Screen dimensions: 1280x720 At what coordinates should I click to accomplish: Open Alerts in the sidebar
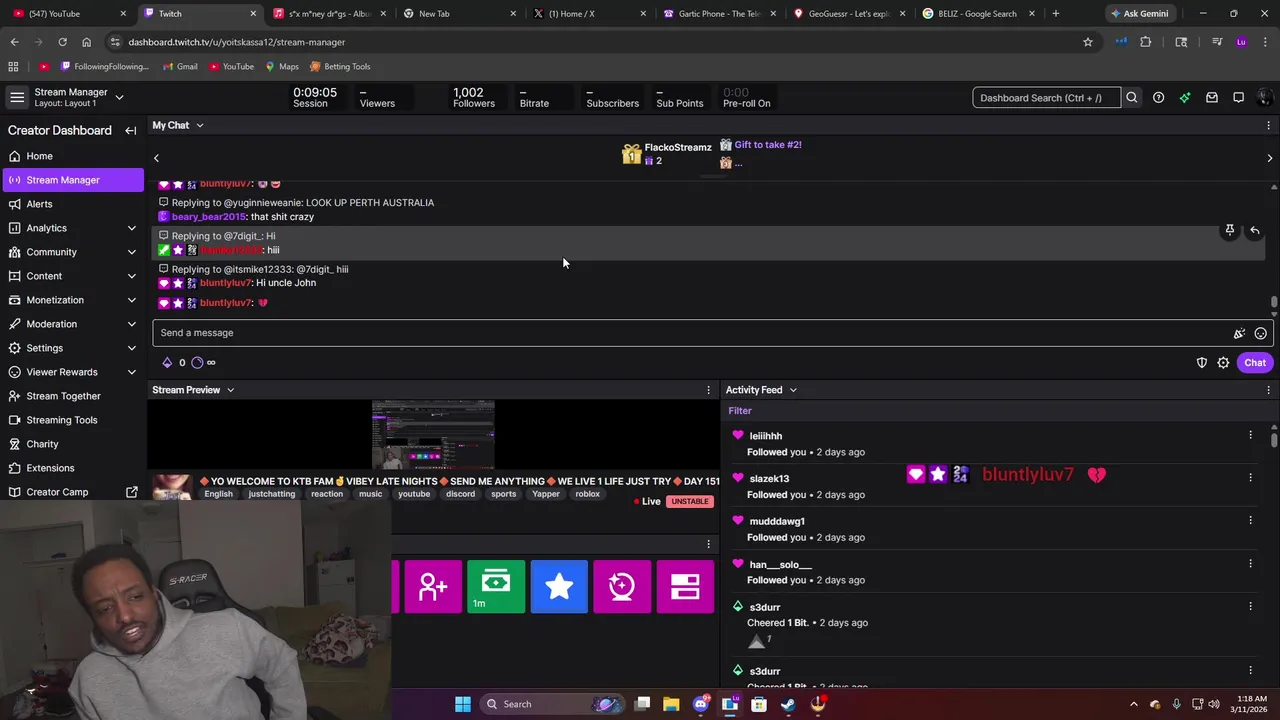[x=73, y=204]
